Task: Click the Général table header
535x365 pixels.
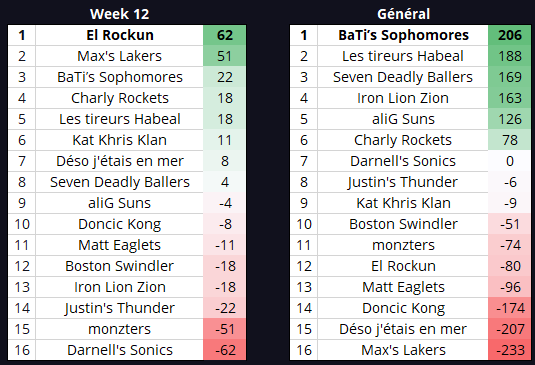Action: point(403,14)
